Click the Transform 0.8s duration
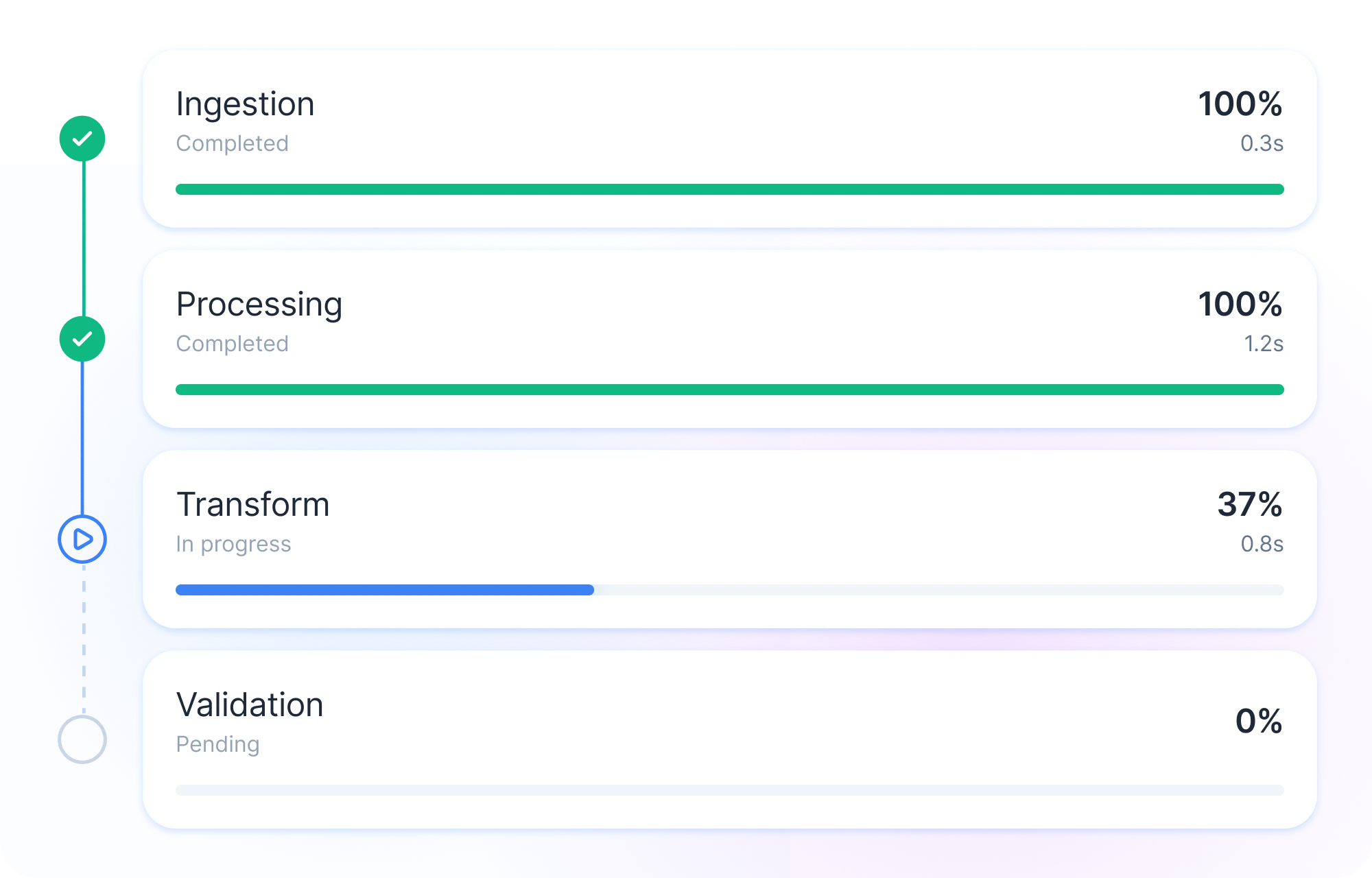 [x=1261, y=544]
